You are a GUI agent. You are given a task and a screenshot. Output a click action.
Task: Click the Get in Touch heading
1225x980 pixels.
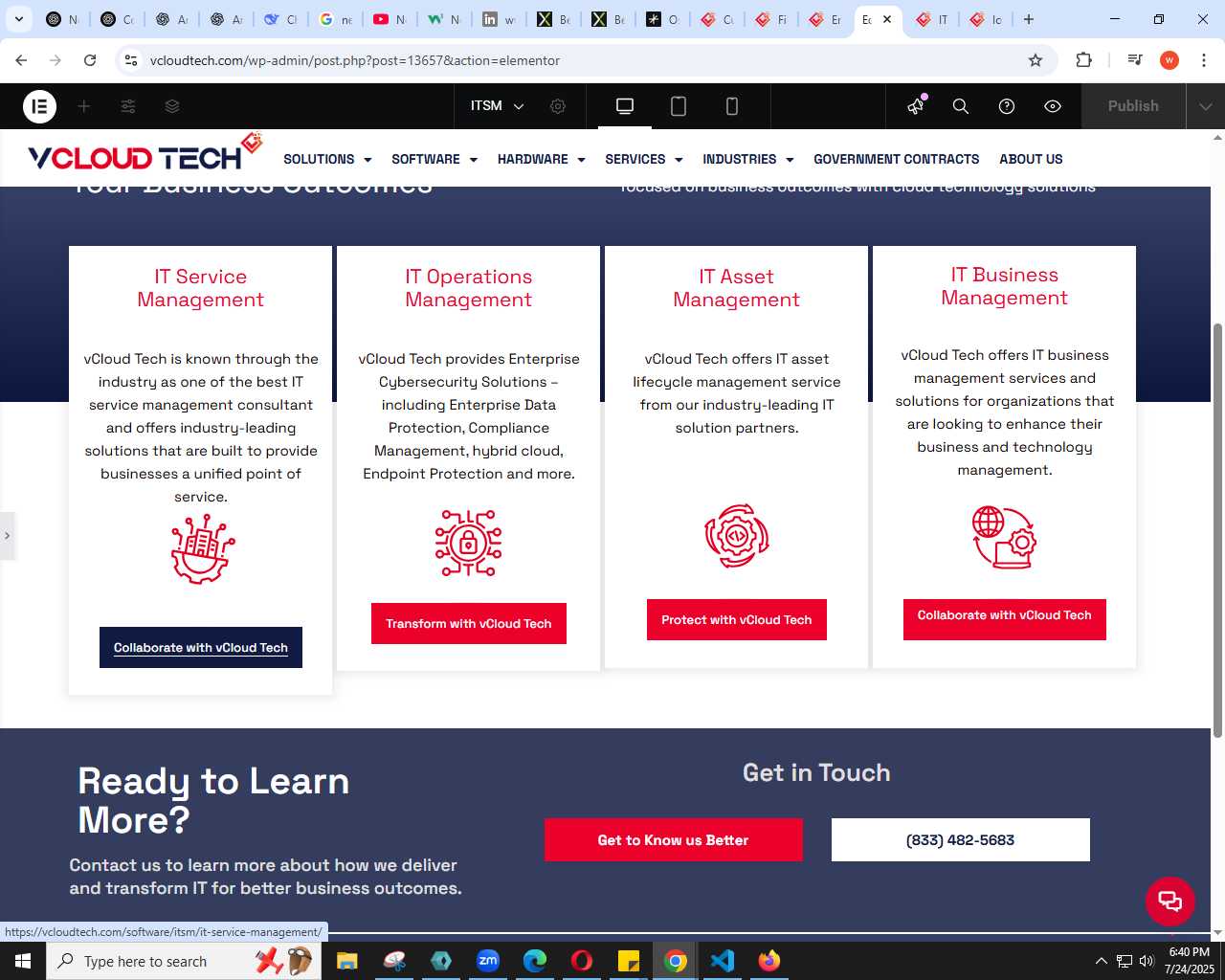pyautogui.click(x=816, y=773)
